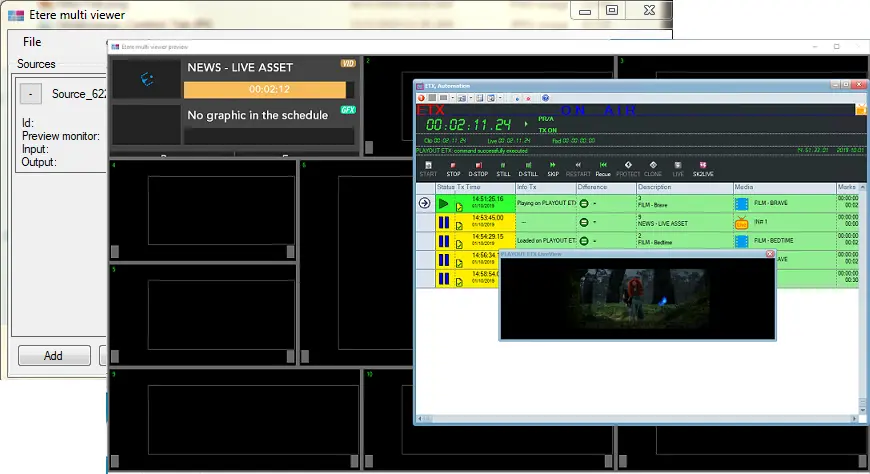
Task: Collapse Source_622 with the minus button
Action: [x=30, y=94]
